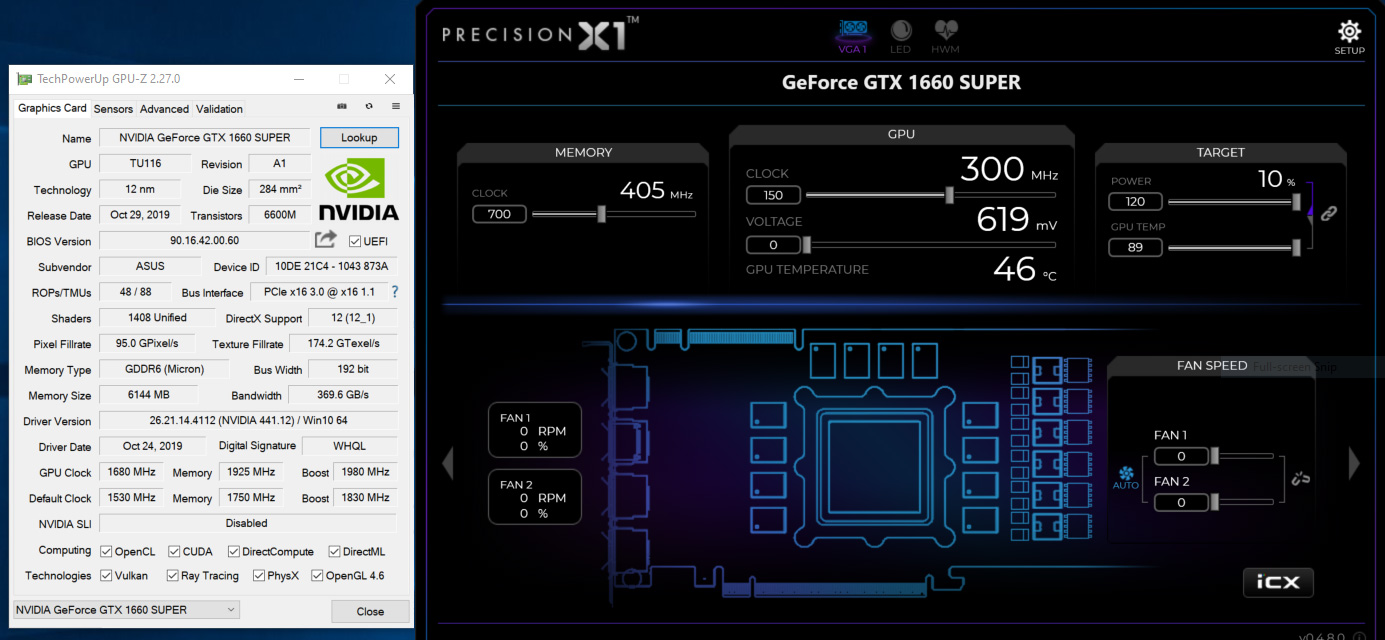Go to the previous panel with the left arrow in Precision X1
The width and height of the screenshot is (1385, 640).
[x=448, y=462]
